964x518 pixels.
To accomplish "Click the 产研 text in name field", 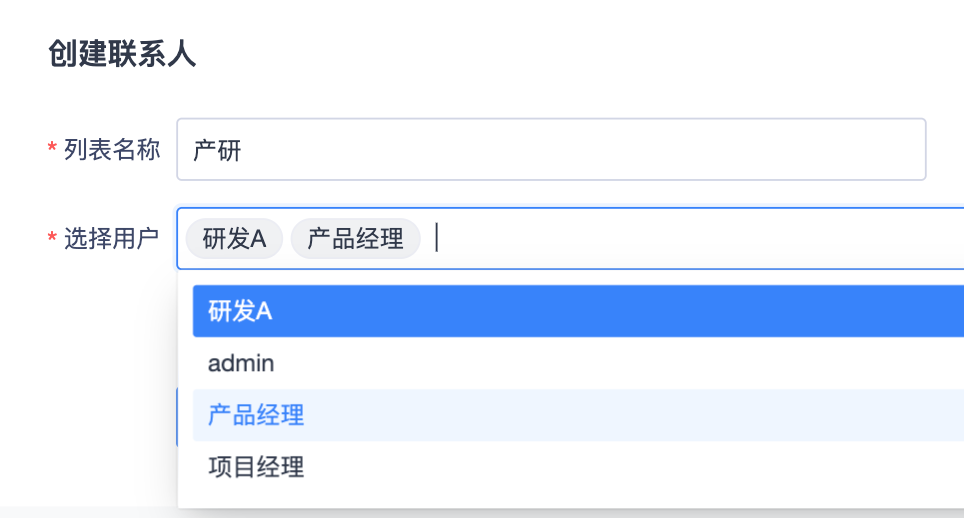I will pyautogui.click(x=217, y=150).
